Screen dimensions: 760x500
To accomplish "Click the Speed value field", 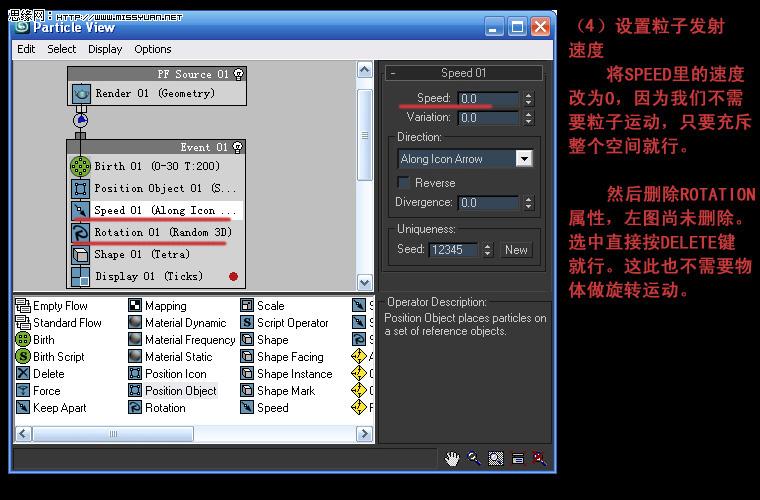I will pyautogui.click(x=489, y=99).
